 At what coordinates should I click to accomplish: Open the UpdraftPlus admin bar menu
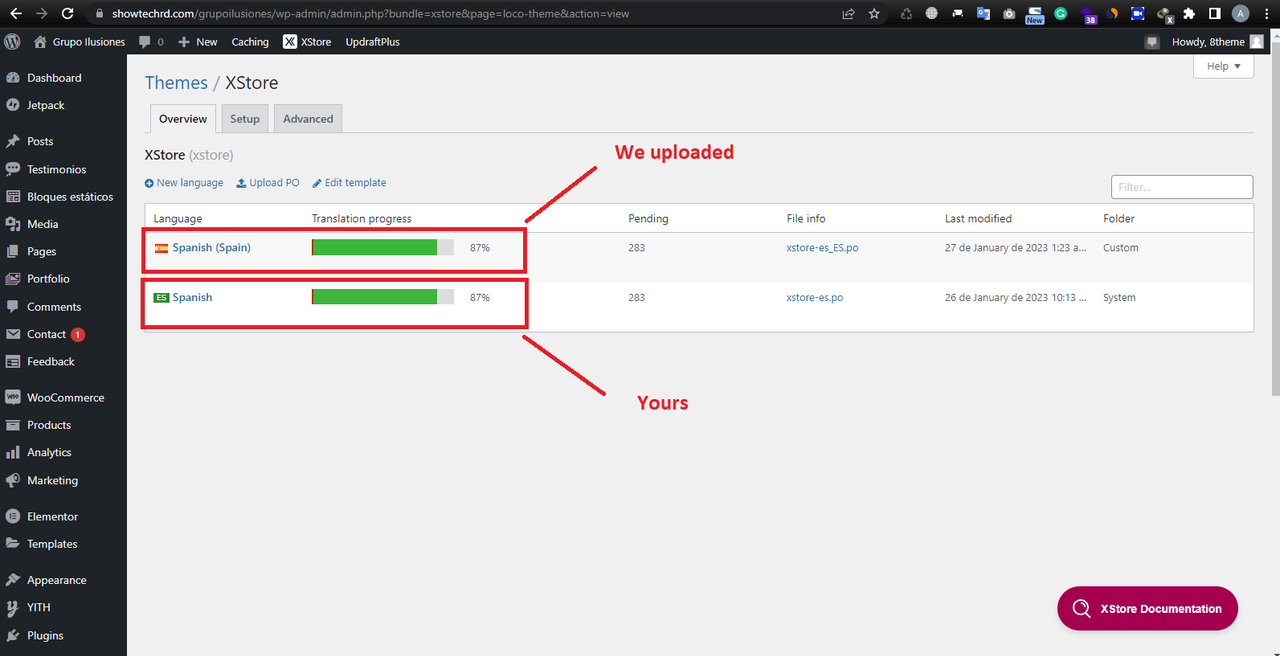click(372, 42)
